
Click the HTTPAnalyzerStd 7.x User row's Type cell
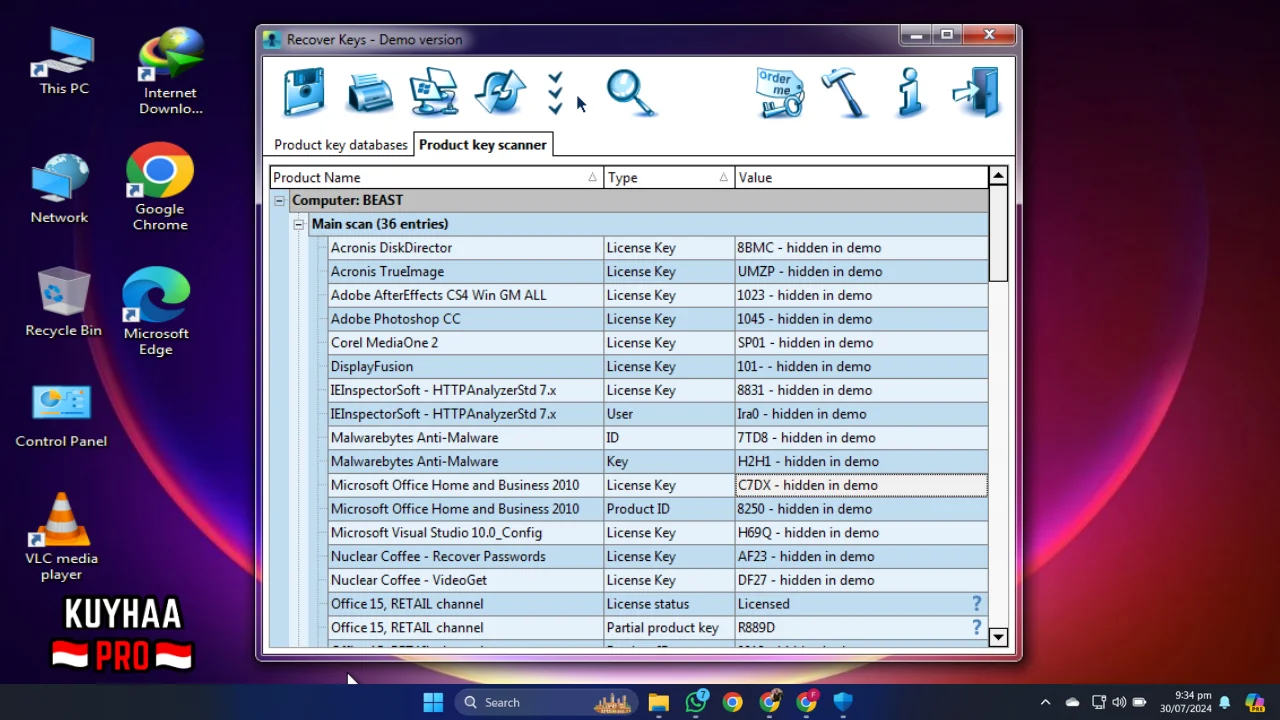pyautogui.click(x=669, y=414)
